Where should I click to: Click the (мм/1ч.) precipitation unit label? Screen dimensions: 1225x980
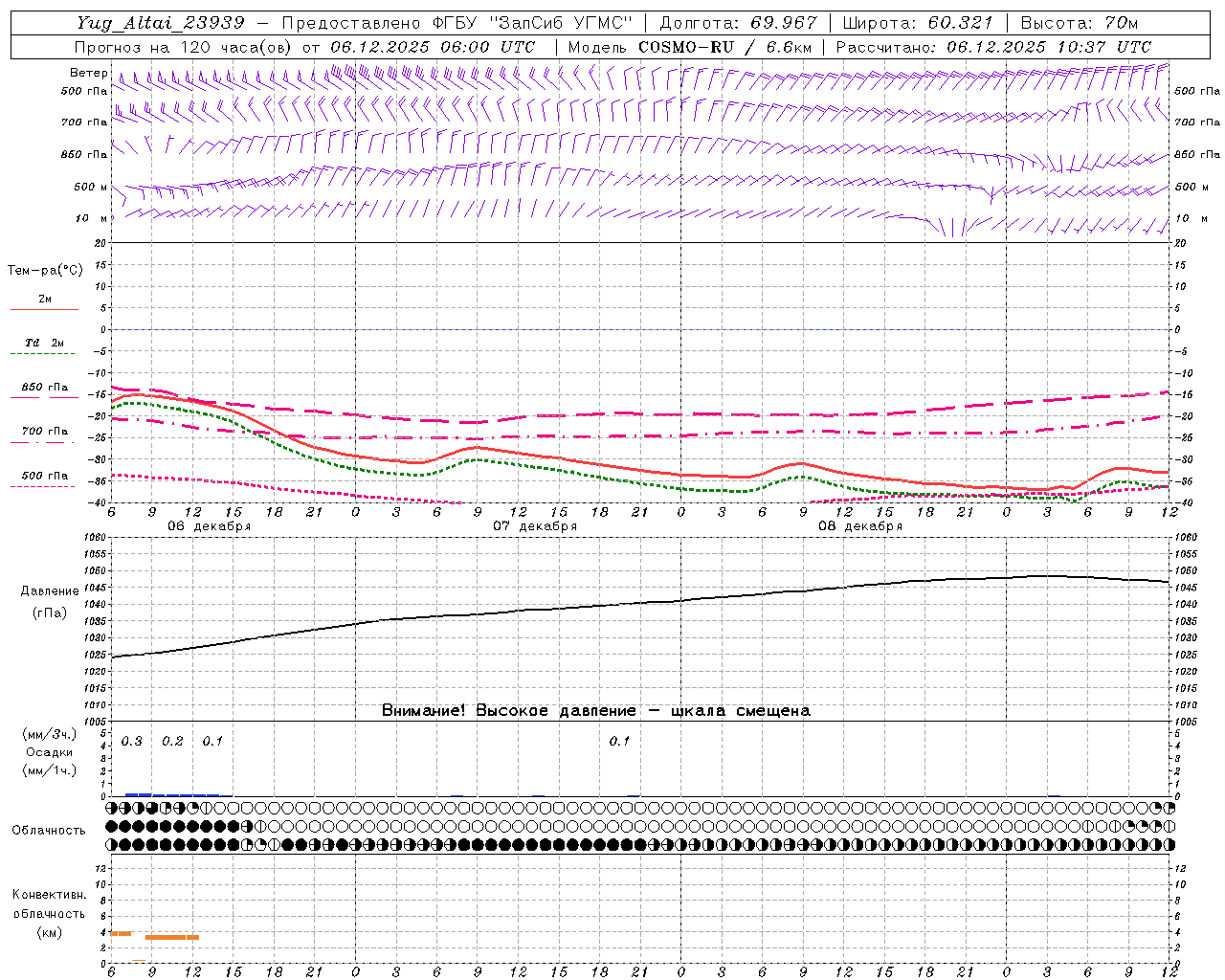point(50,770)
